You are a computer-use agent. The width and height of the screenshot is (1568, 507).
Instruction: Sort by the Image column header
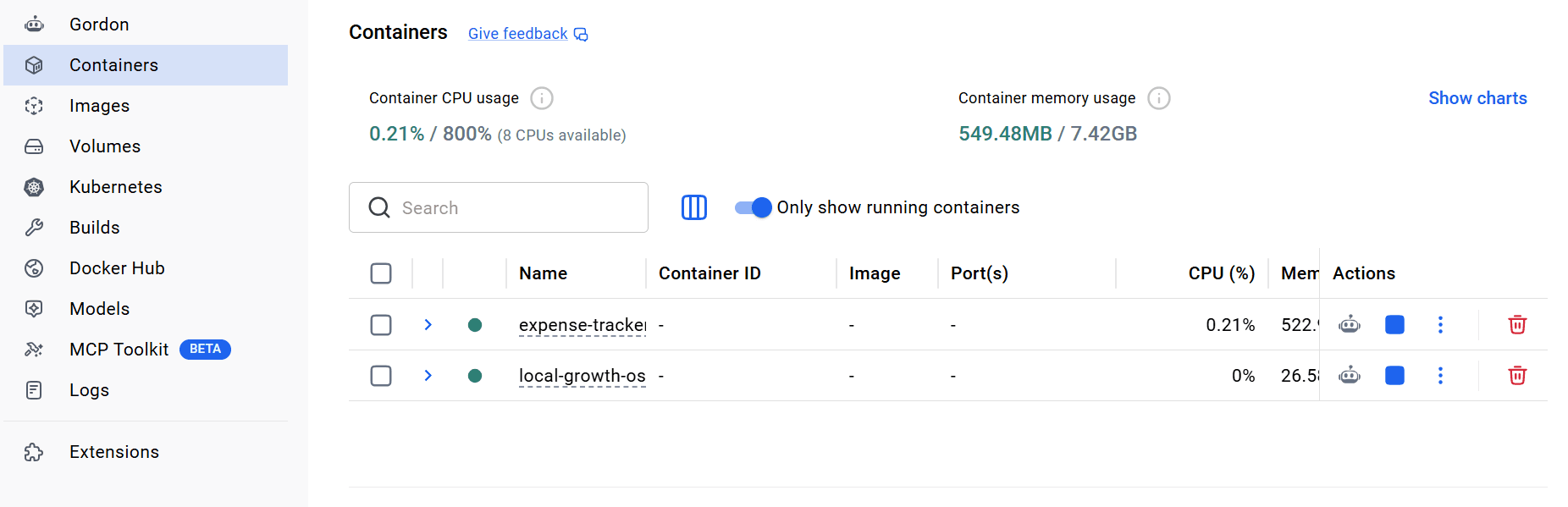875,273
